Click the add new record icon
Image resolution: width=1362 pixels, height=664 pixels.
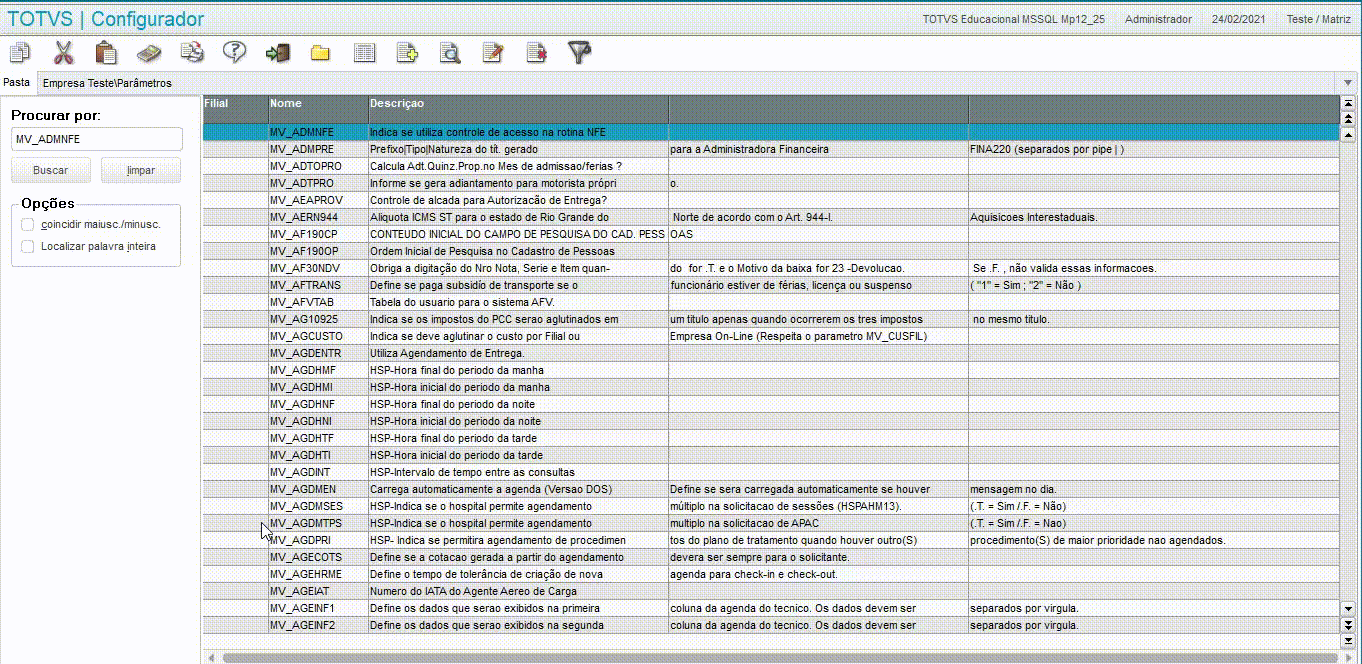(x=406, y=53)
